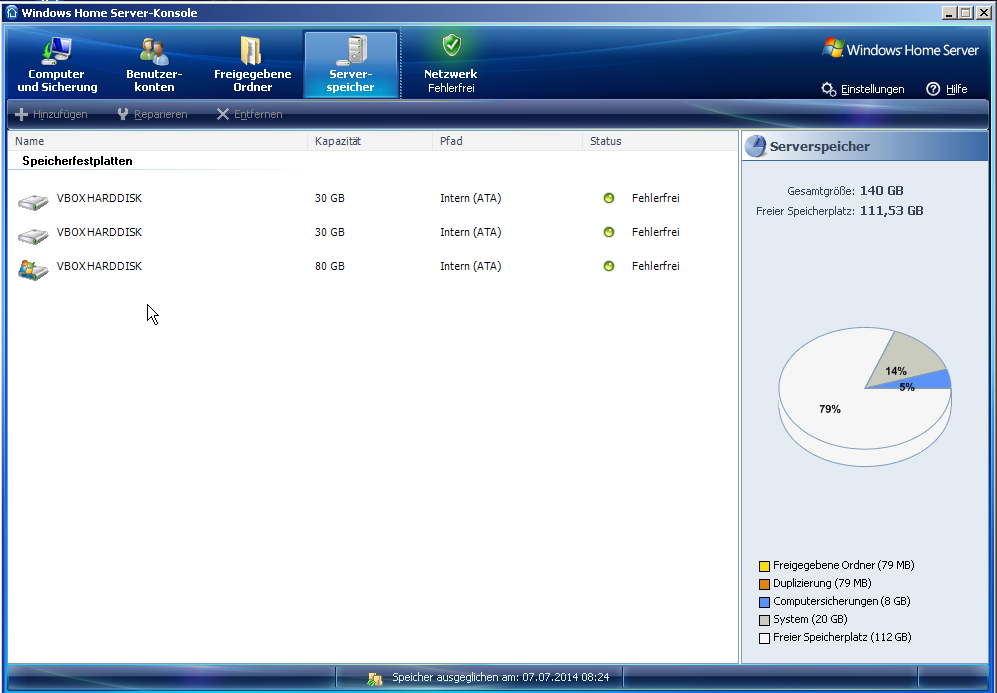This screenshot has width=997, height=693.
Task: Open Hilfe
Action: tap(947, 89)
